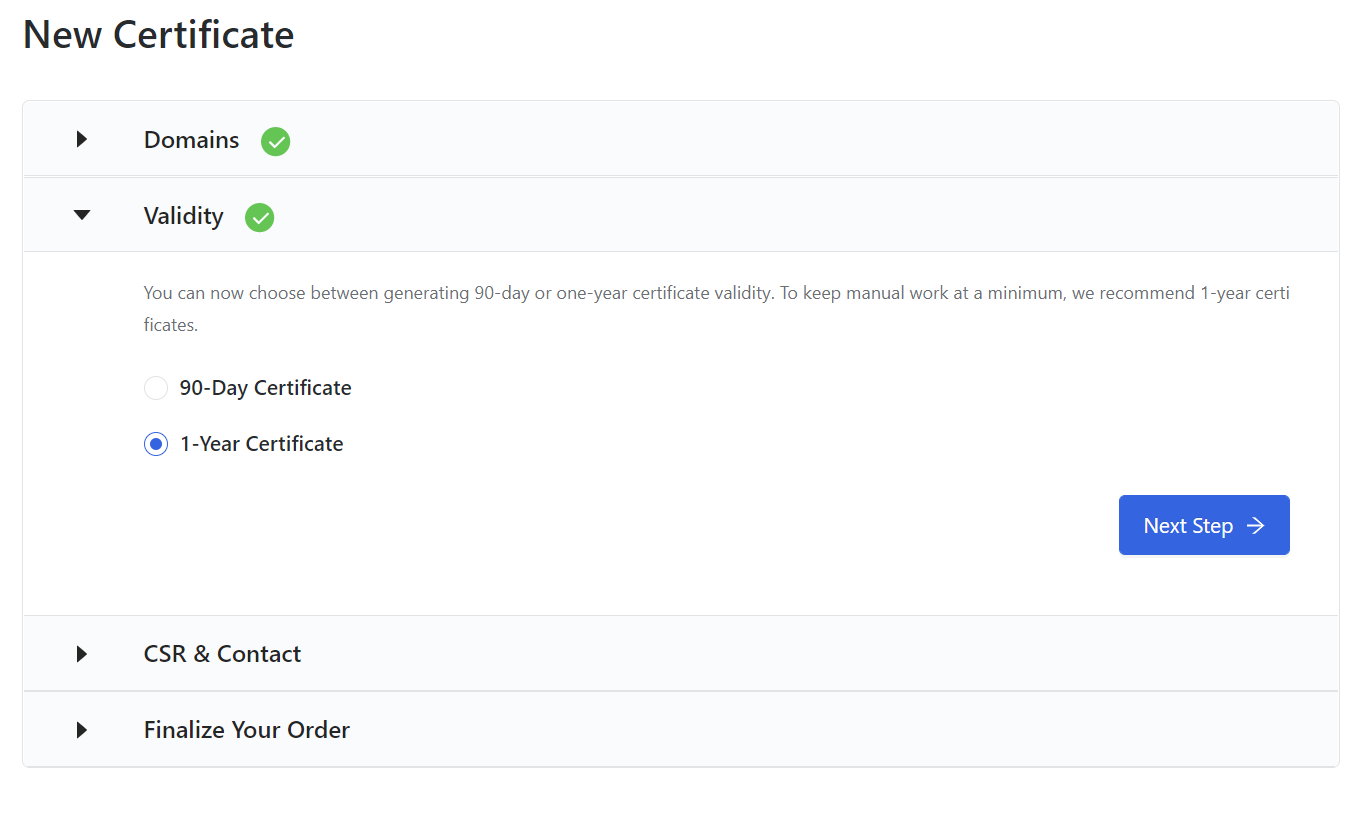Click empty area of CSR & Contact header
The height and width of the screenshot is (839, 1354).
pyautogui.click(x=800, y=654)
